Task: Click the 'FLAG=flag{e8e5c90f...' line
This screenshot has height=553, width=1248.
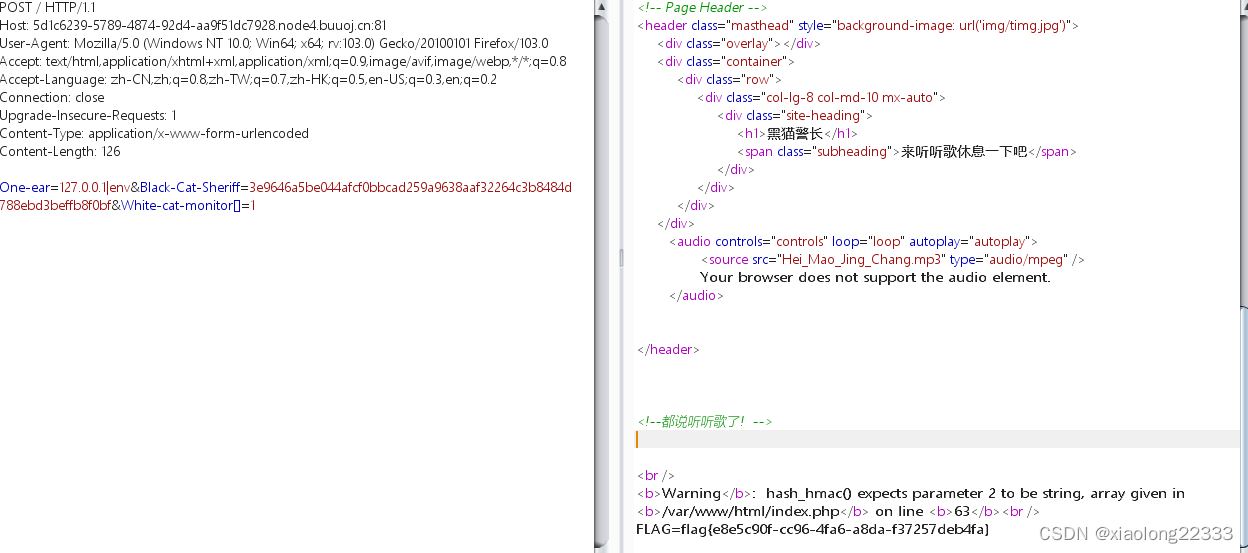Action: [813, 529]
